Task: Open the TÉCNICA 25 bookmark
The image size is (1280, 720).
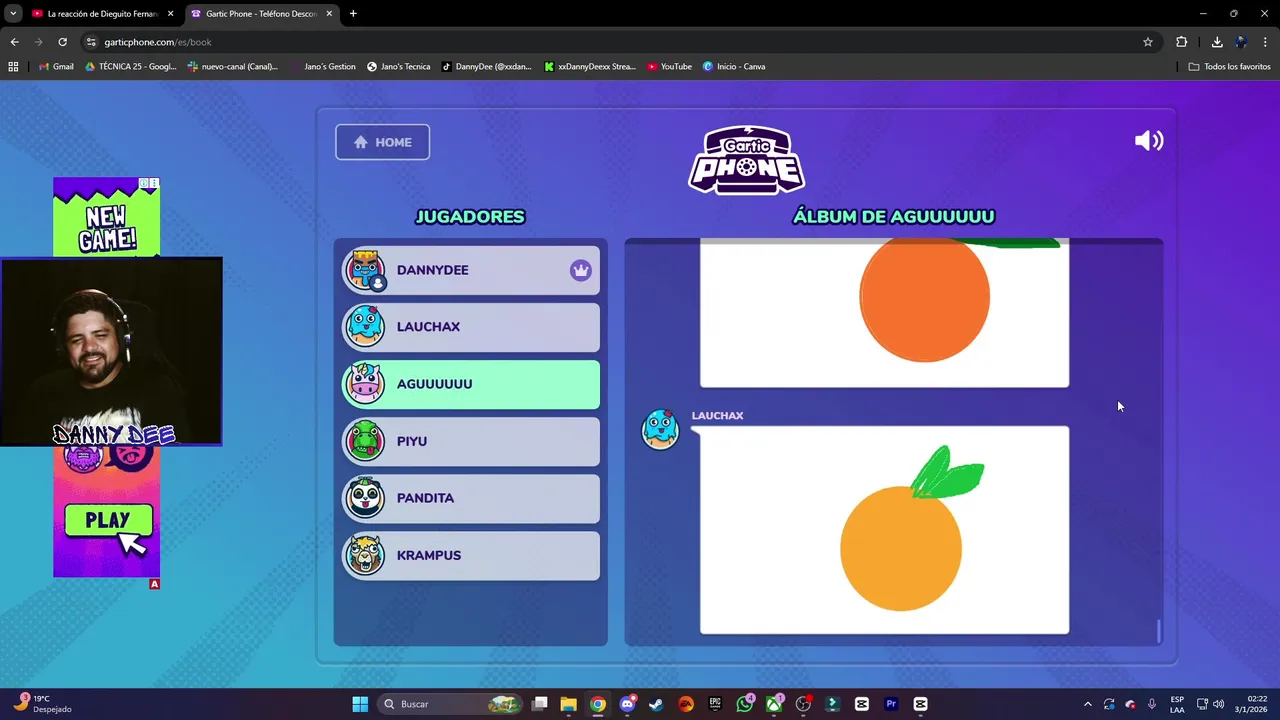Action: pos(131,67)
